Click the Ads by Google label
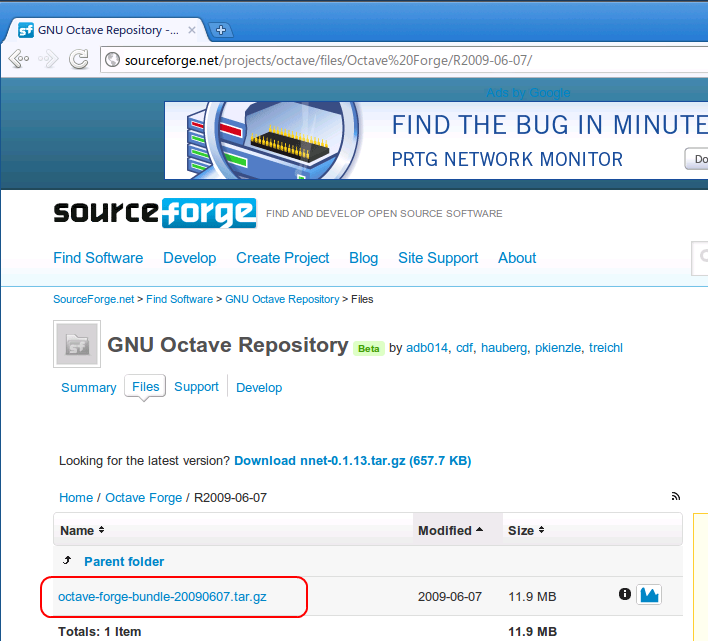The image size is (708, 641). tap(528, 93)
